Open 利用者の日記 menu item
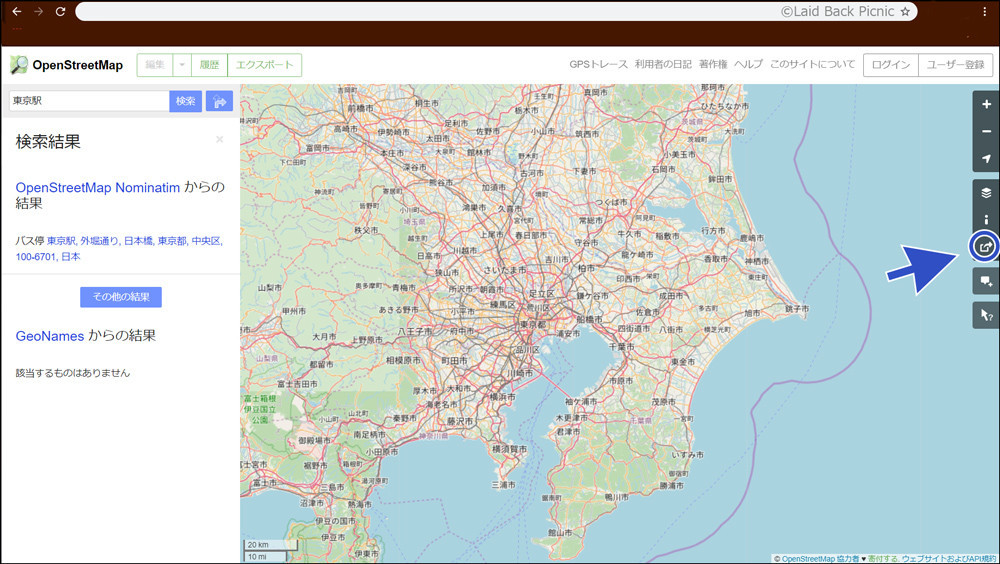Image resolution: width=1000 pixels, height=564 pixels. tap(663, 64)
